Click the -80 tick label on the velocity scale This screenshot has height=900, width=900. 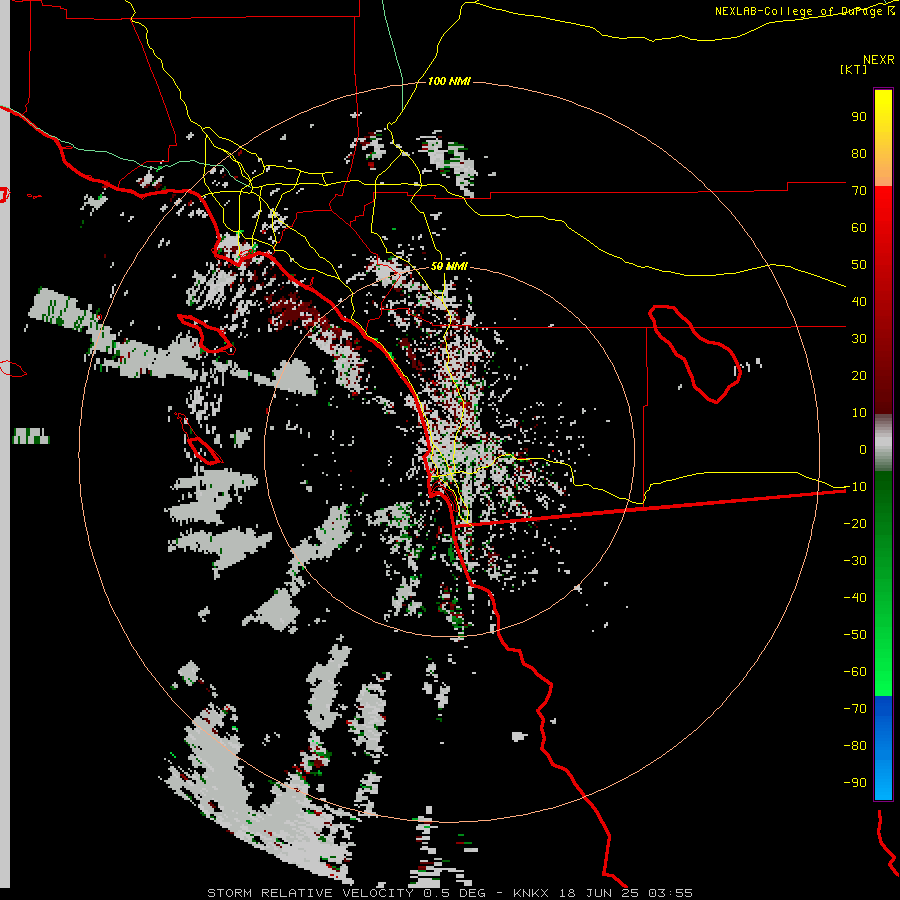(855, 746)
